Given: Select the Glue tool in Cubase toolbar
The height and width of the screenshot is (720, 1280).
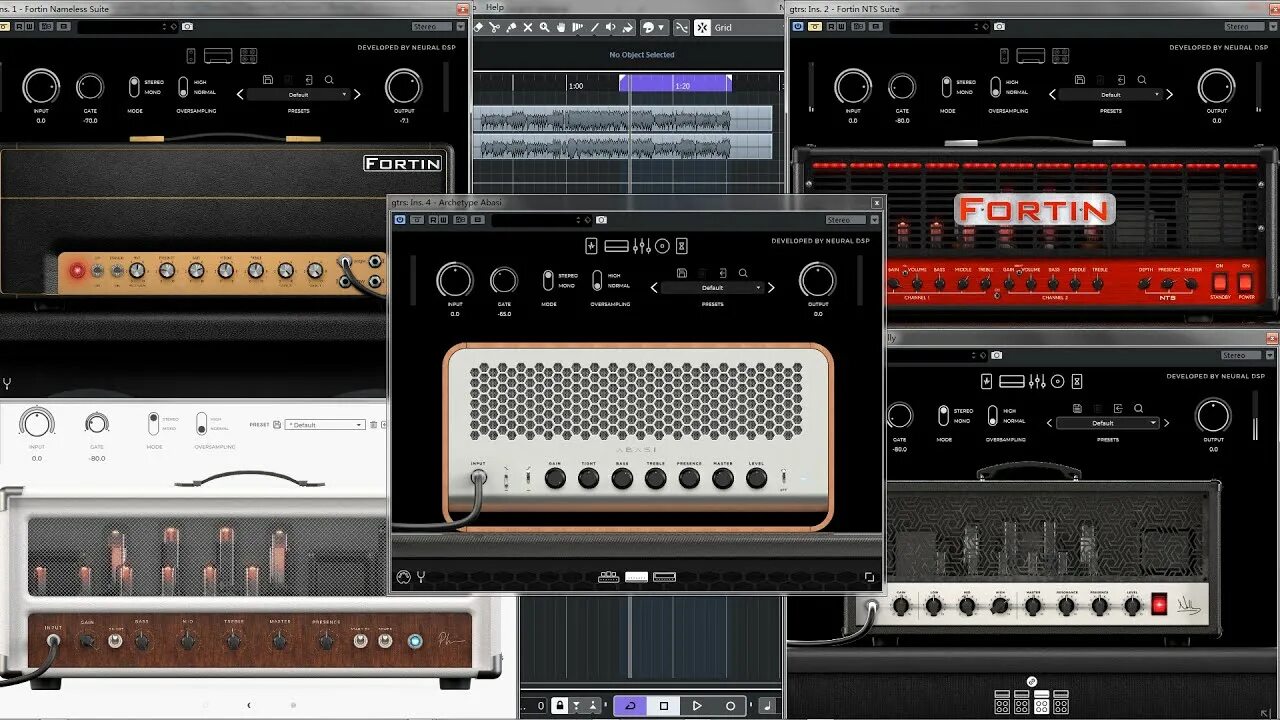Looking at the screenshot, I should 511,28.
